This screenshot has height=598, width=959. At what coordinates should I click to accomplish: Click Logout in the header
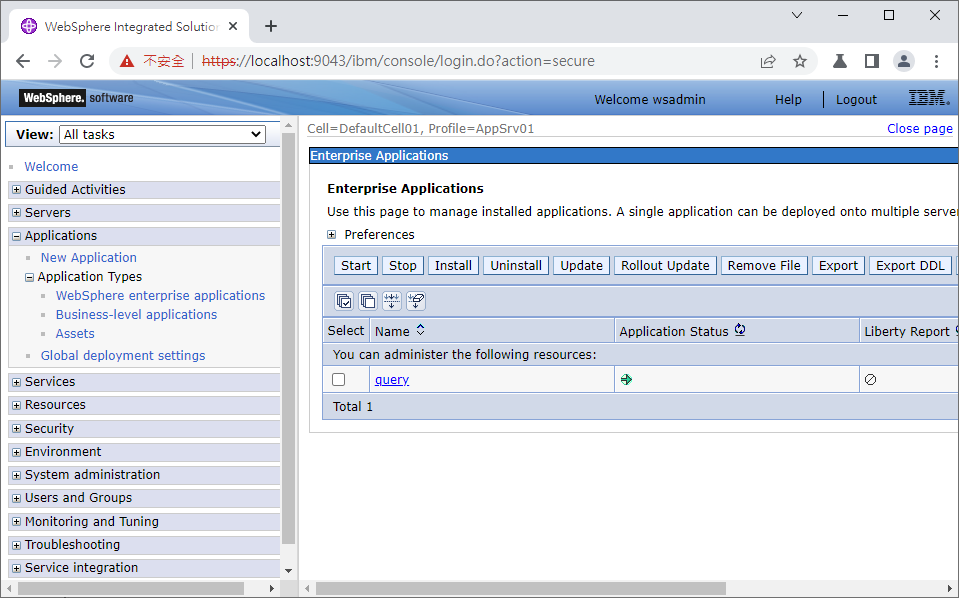click(856, 99)
